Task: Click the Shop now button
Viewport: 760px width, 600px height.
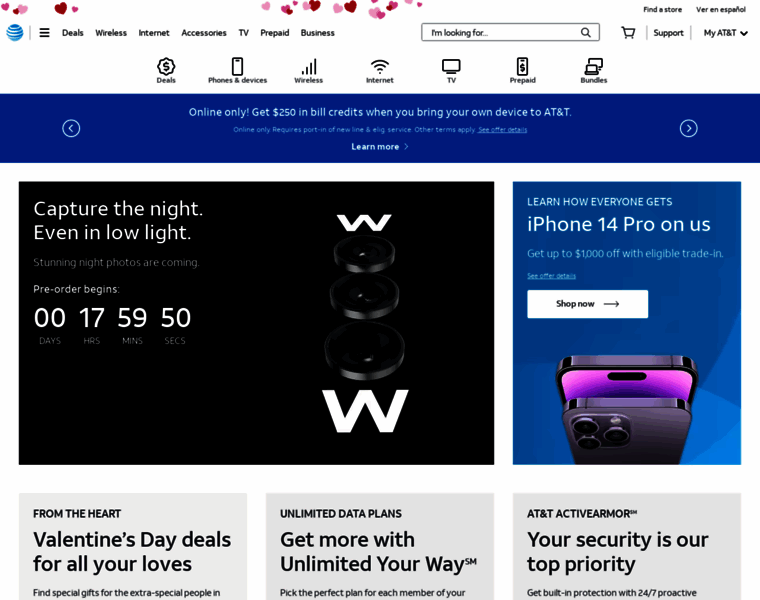Action: [587, 304]
